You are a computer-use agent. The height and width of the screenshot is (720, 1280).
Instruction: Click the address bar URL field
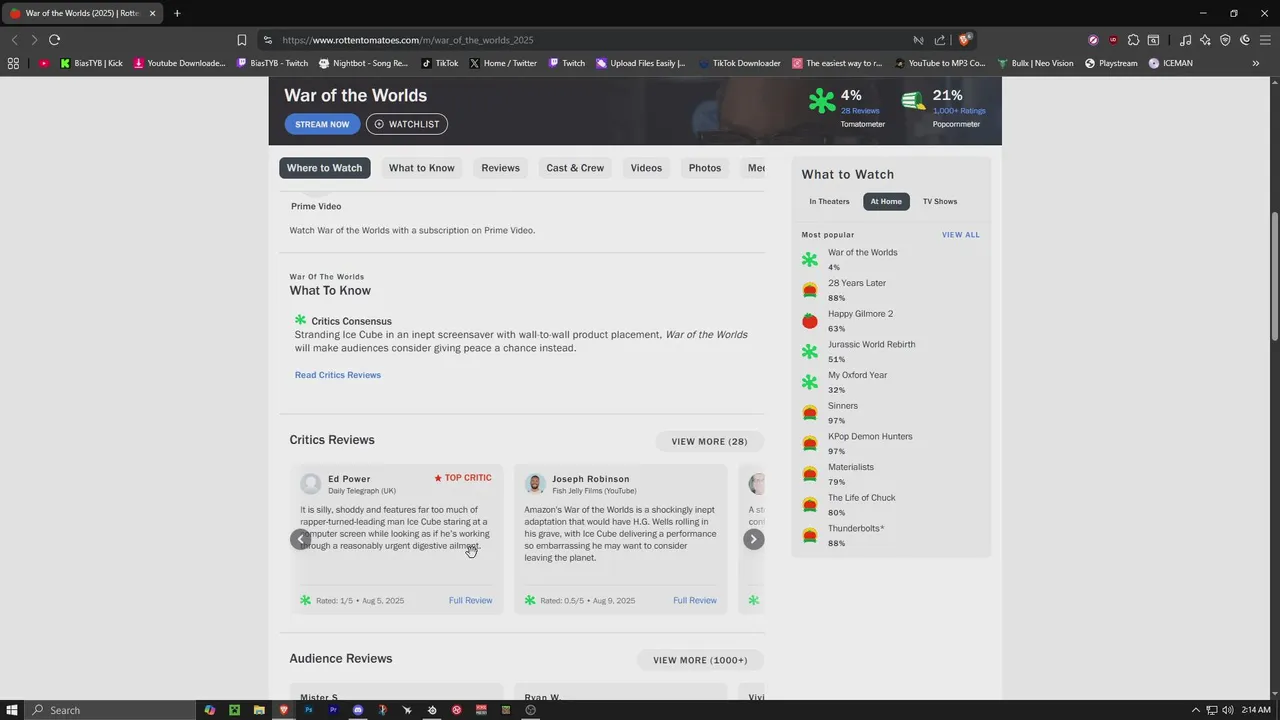[x=590, y=40]
